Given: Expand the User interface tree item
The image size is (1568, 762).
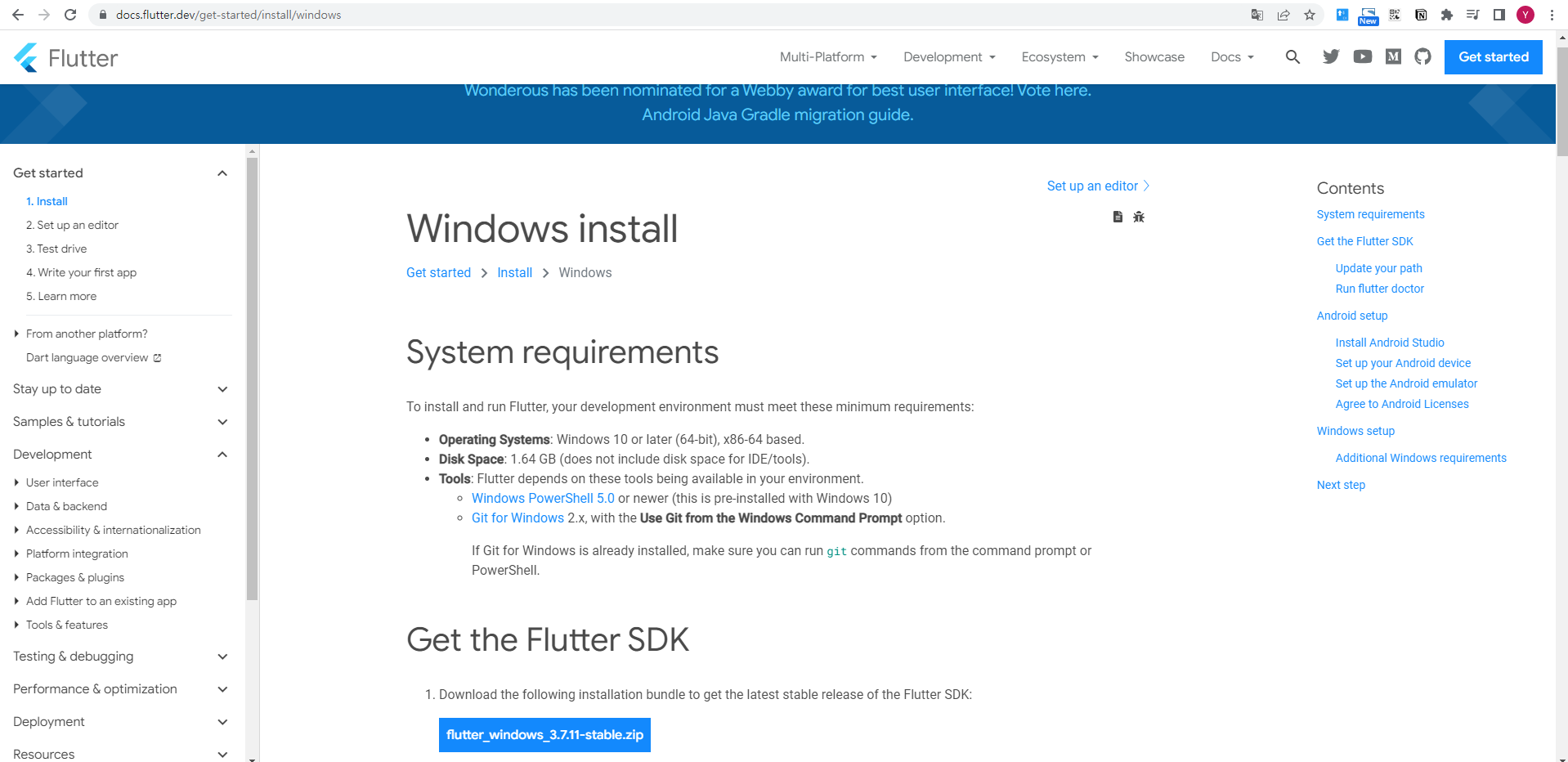Looking at the screenshot, I should 56,482.
